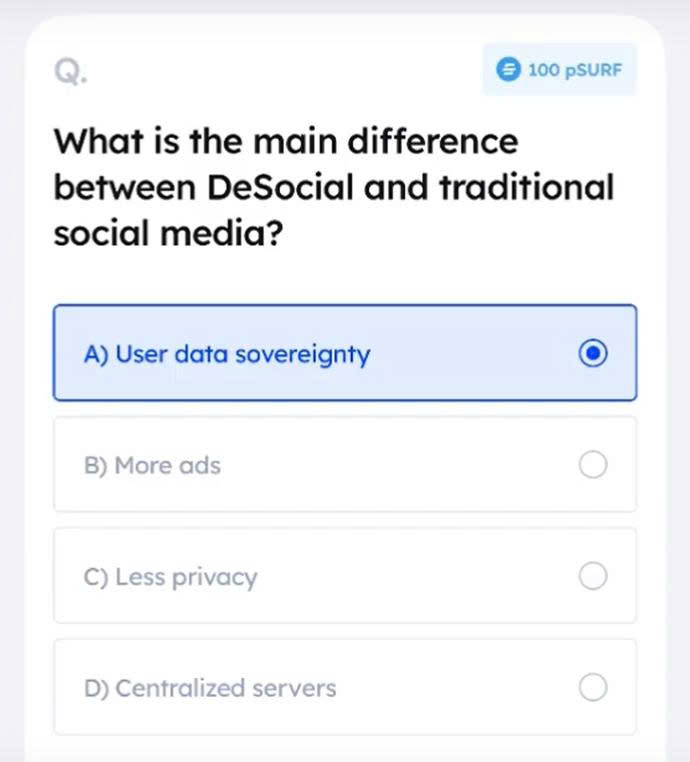Click the "D) Centralized servers" answer text
Viewport: 690px width, 762px height.
coord(210,688)
